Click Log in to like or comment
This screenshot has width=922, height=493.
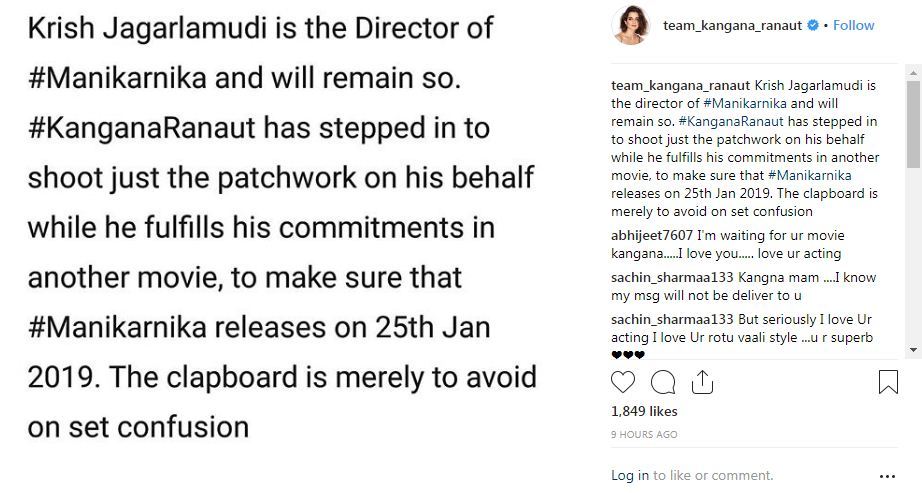tap(630, 475)
